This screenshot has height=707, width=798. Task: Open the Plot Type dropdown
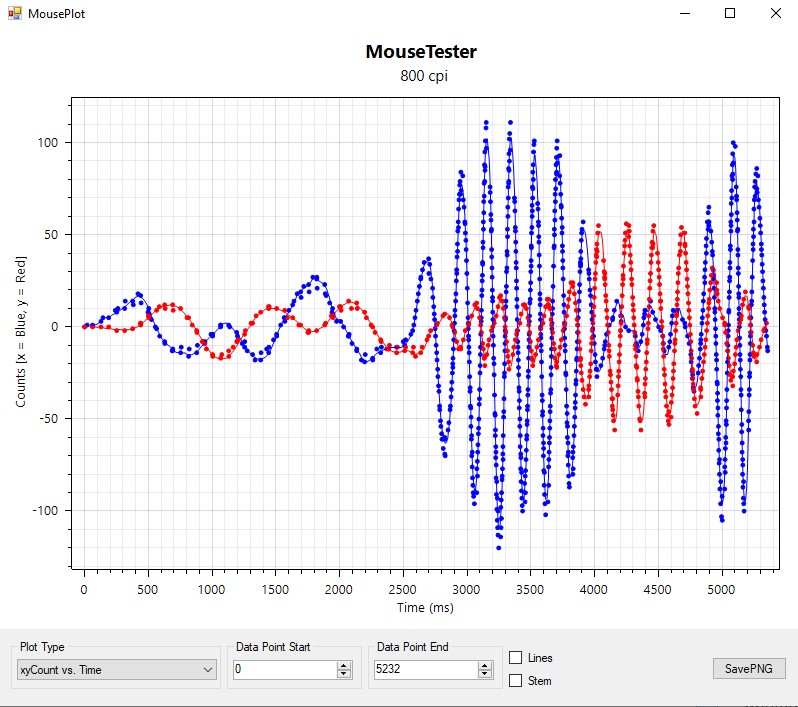116,669
